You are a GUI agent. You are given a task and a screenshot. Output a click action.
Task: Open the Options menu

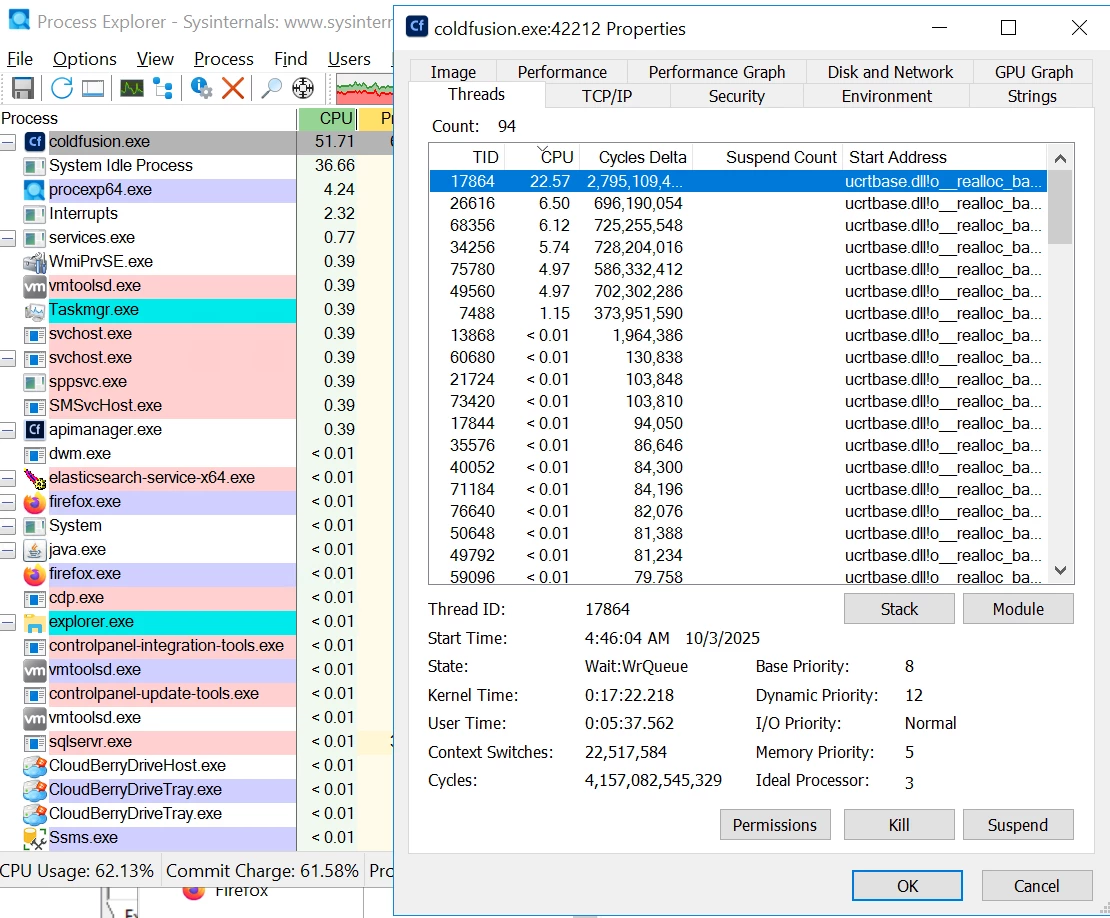(84, 59)
